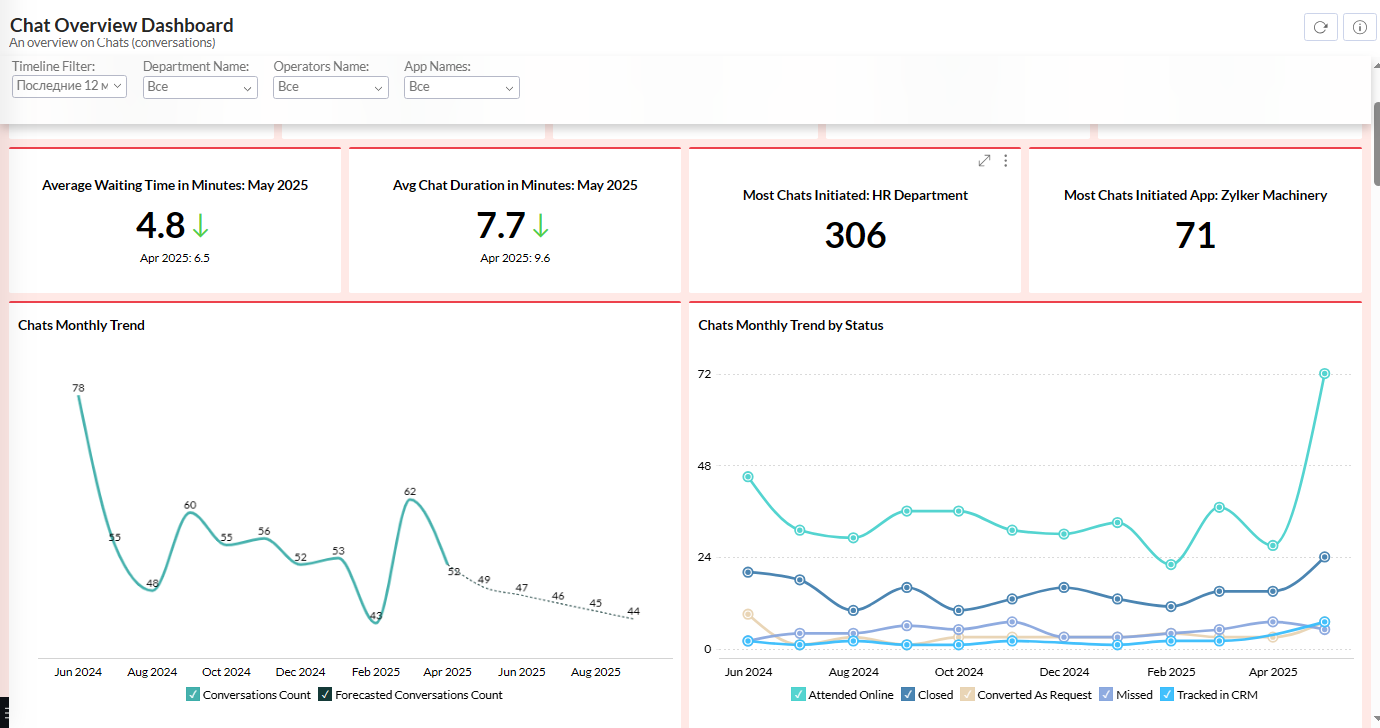The image size is (1380, 728).
Task: Toggle the Closed series legend checkbox
Action: tap(908, 695)
